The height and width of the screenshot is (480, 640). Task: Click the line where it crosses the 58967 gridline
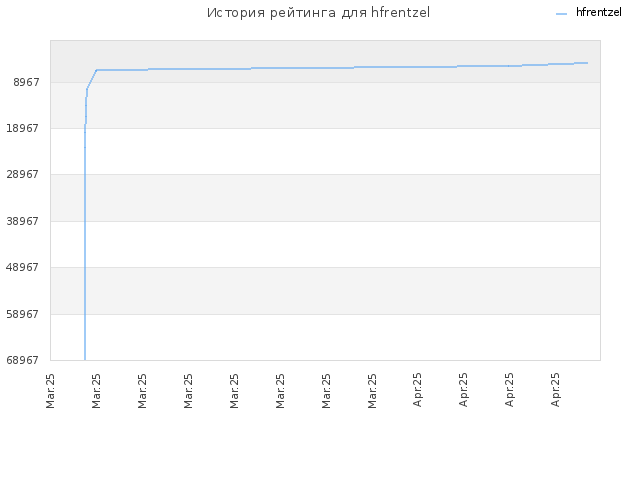(x=85, y=314)
